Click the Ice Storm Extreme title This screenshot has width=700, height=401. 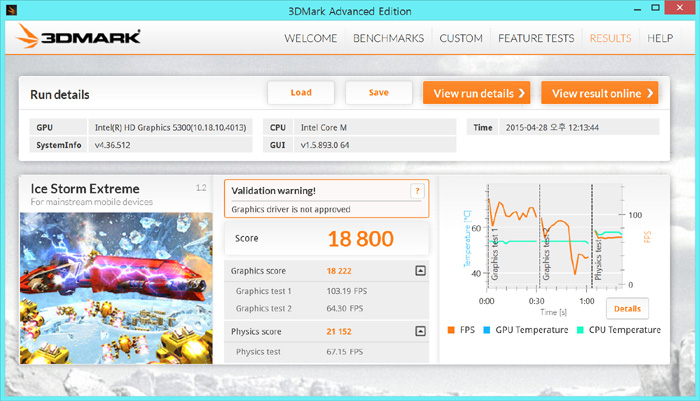(85, 189)
